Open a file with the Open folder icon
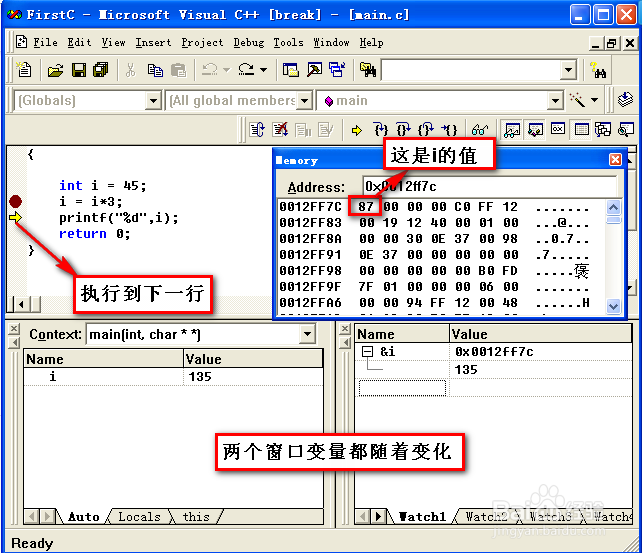 click(x=55, y=70)
